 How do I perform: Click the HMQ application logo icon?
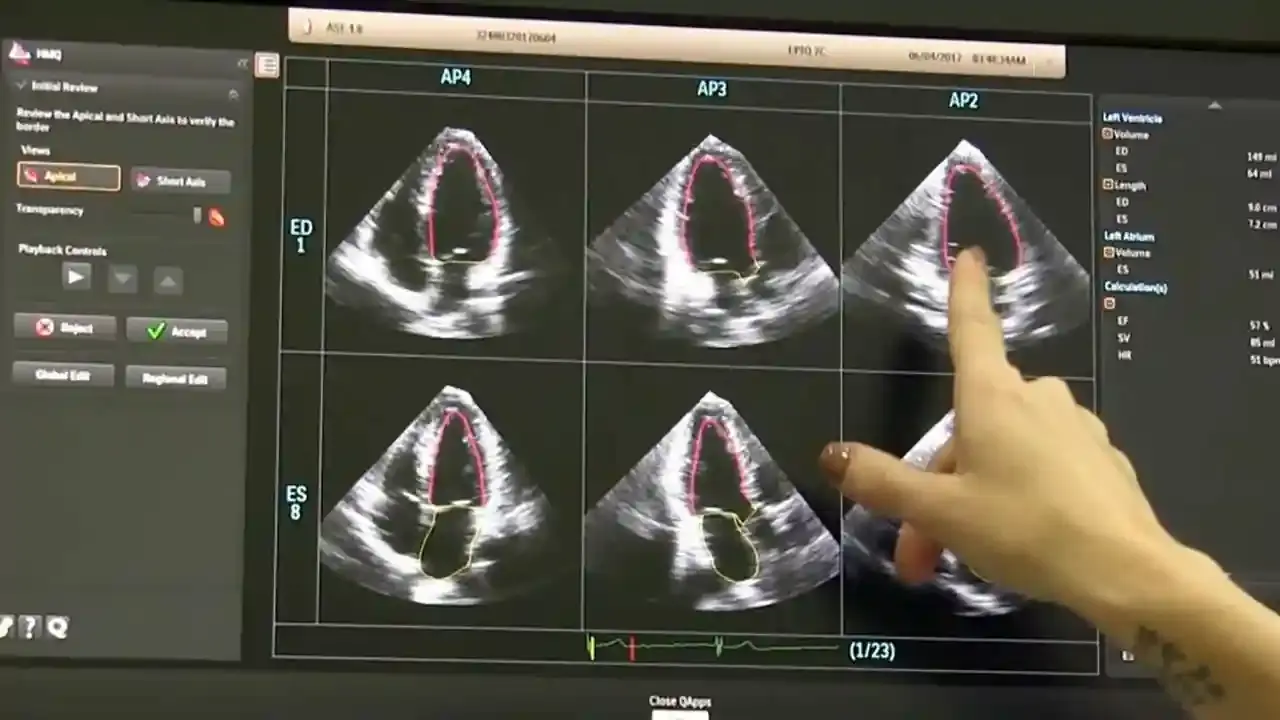click(18, 53)
